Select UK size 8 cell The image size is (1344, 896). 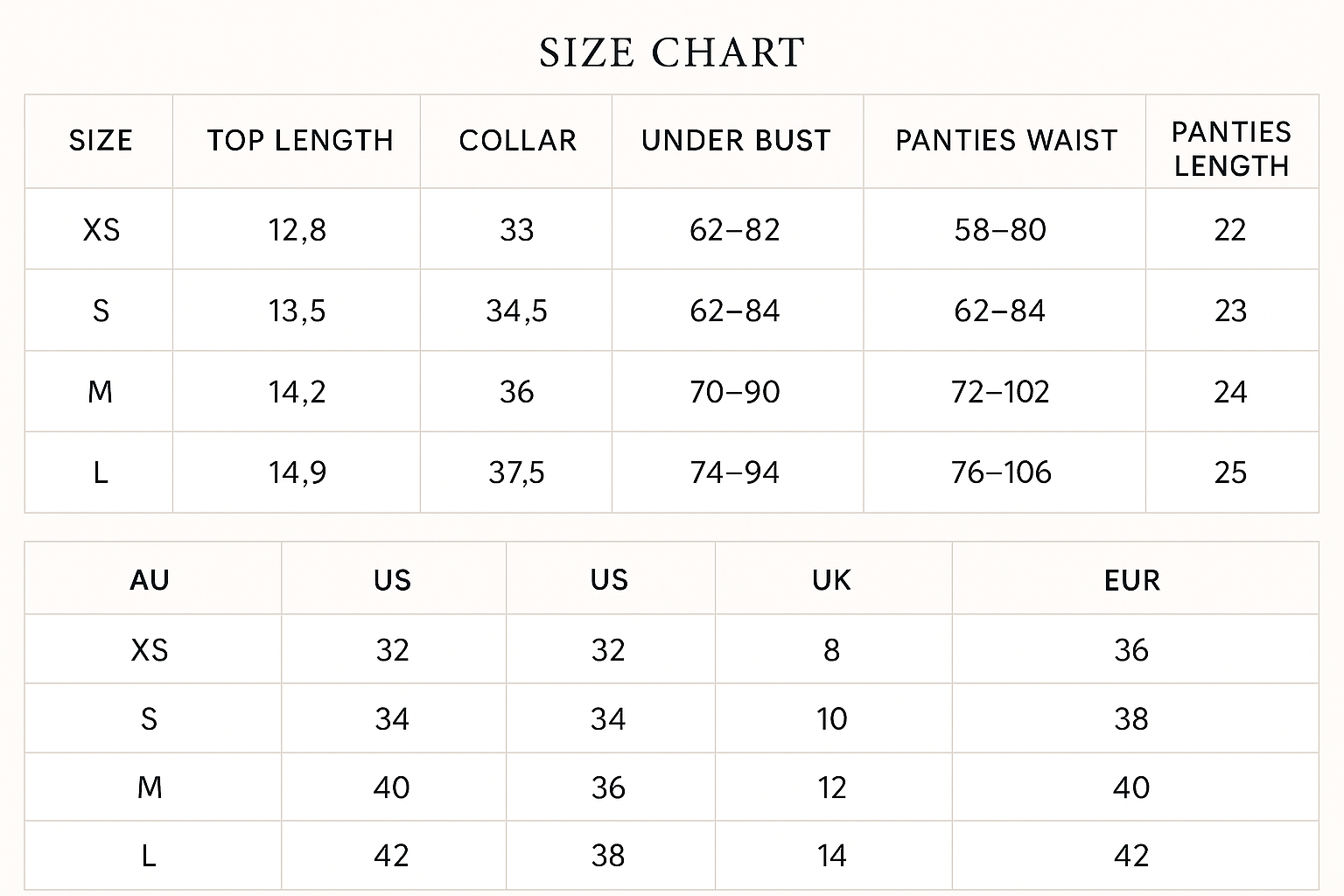click(831, 650)
